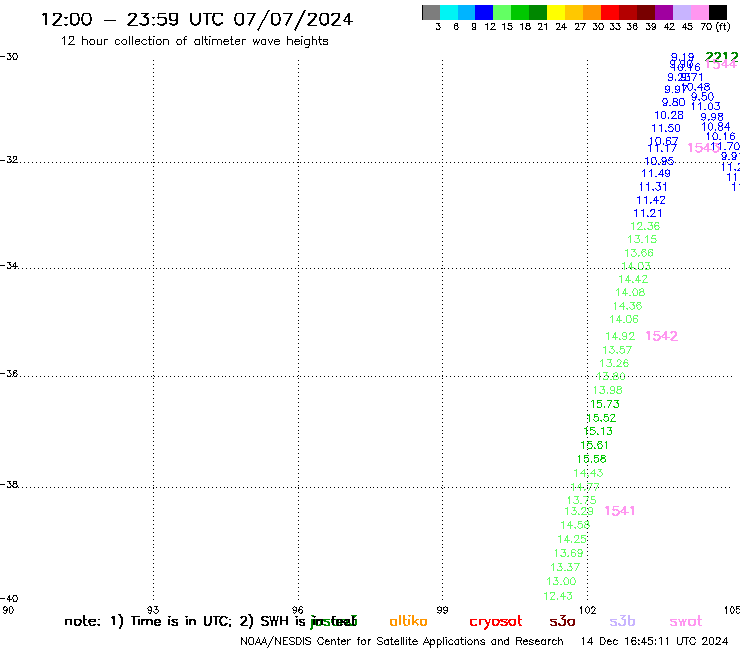The image size is (740, 650).
Task: Click blue wave height value 11.03
Action: pos(706,106)
